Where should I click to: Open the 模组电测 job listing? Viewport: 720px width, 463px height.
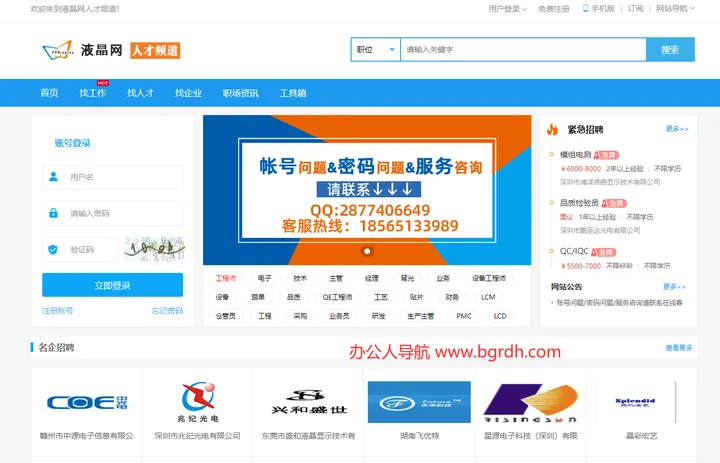[575, 155]
